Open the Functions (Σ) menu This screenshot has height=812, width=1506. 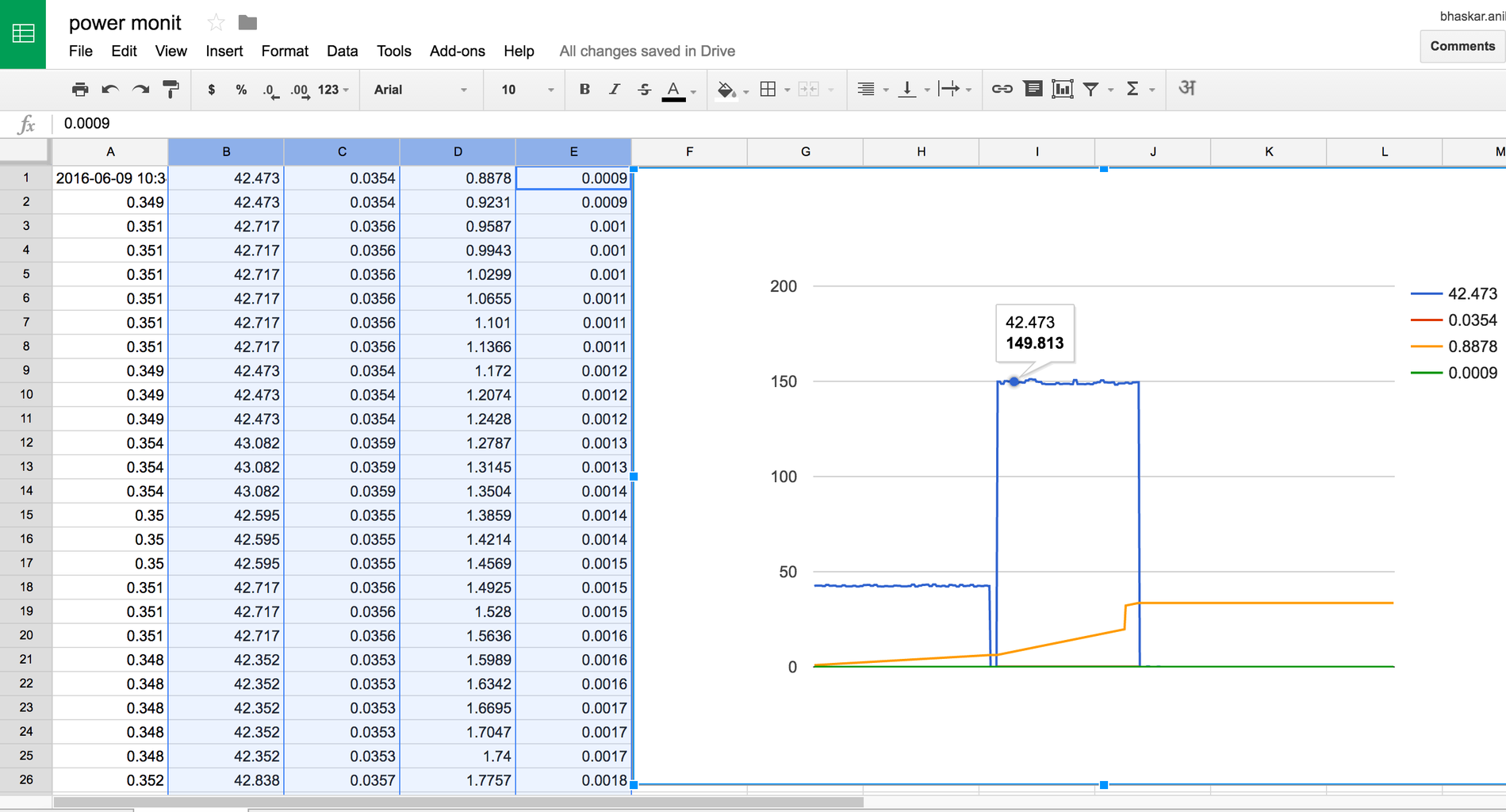pyautogui.click(x=1134, y=89)
